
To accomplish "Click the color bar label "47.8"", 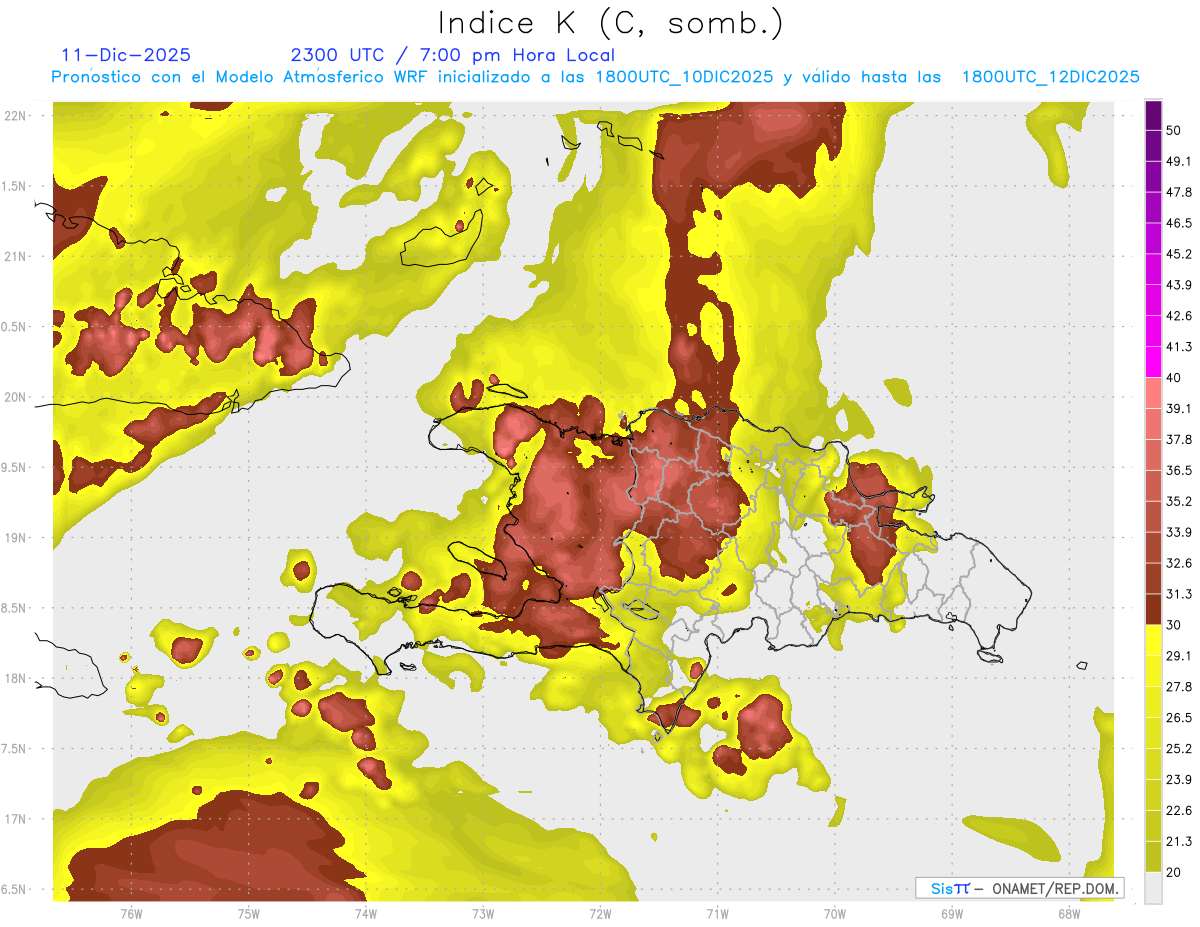I will coord(1179,192).
